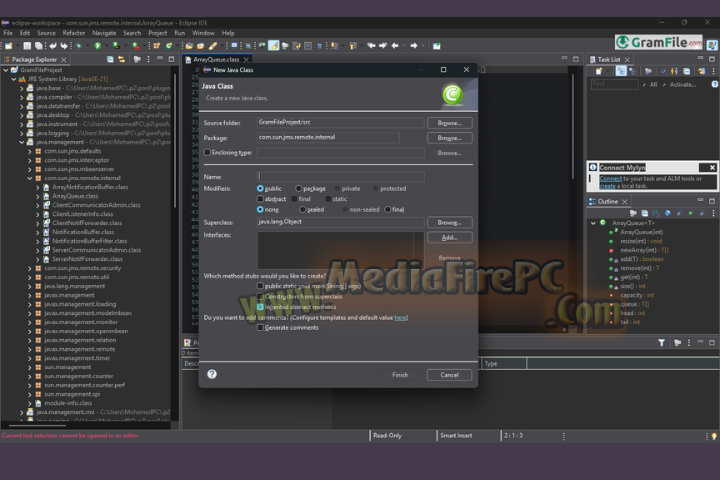720x480 pixels.
Task: Click Add button for Interfaces
Action: [x=450, y=237]
